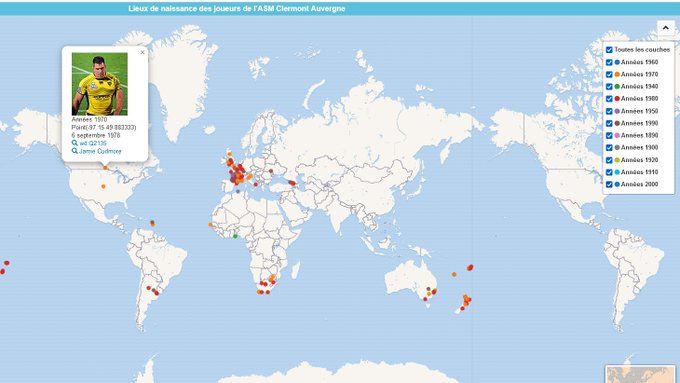Select the orange marker under the popup tip
Screen dimensions: 680x383
coord(105,167)
